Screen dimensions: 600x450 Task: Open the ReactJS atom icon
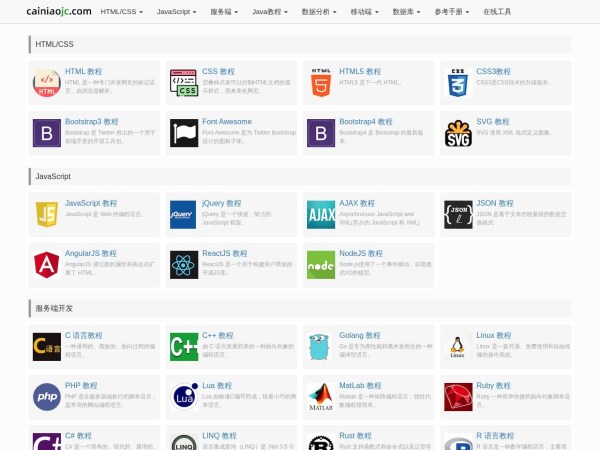(x=183, y=265)
